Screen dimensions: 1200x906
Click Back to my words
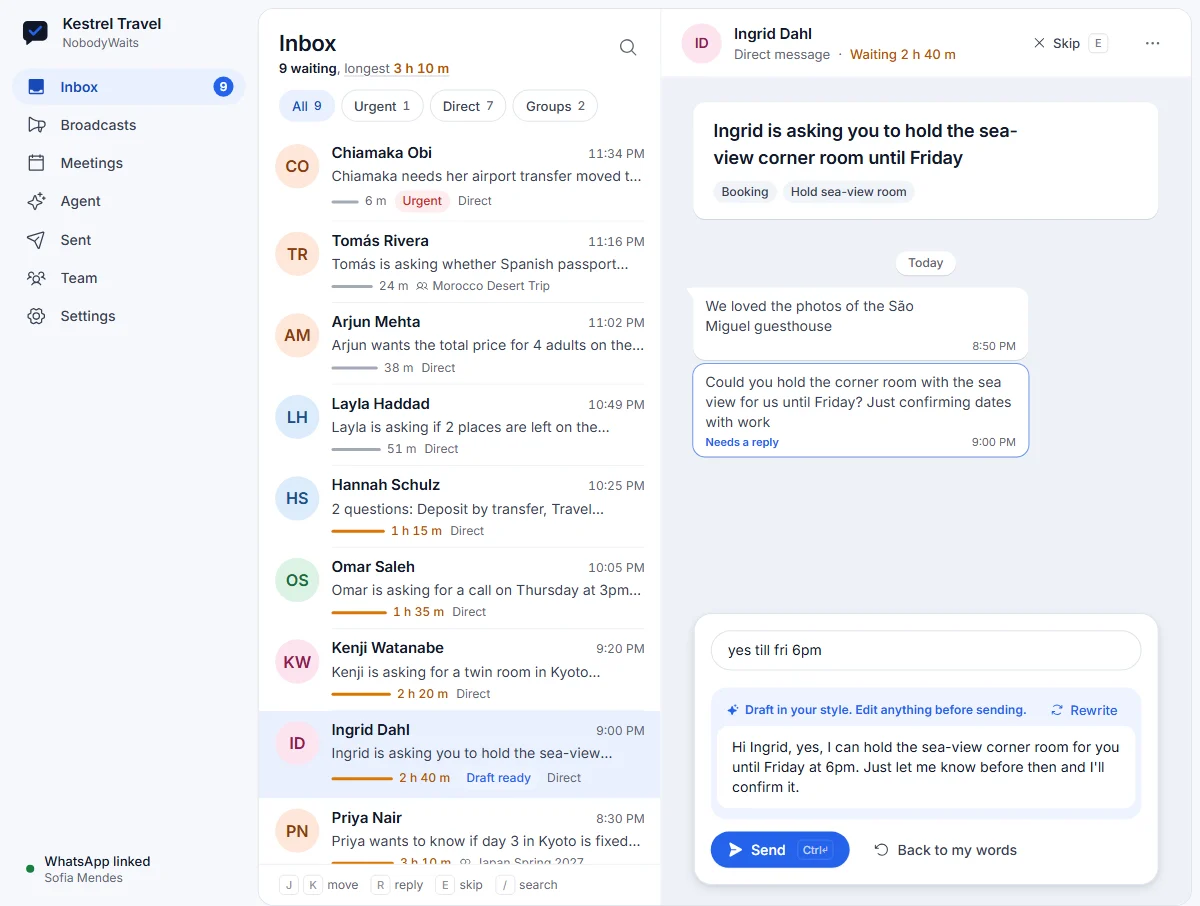point(946,850)
